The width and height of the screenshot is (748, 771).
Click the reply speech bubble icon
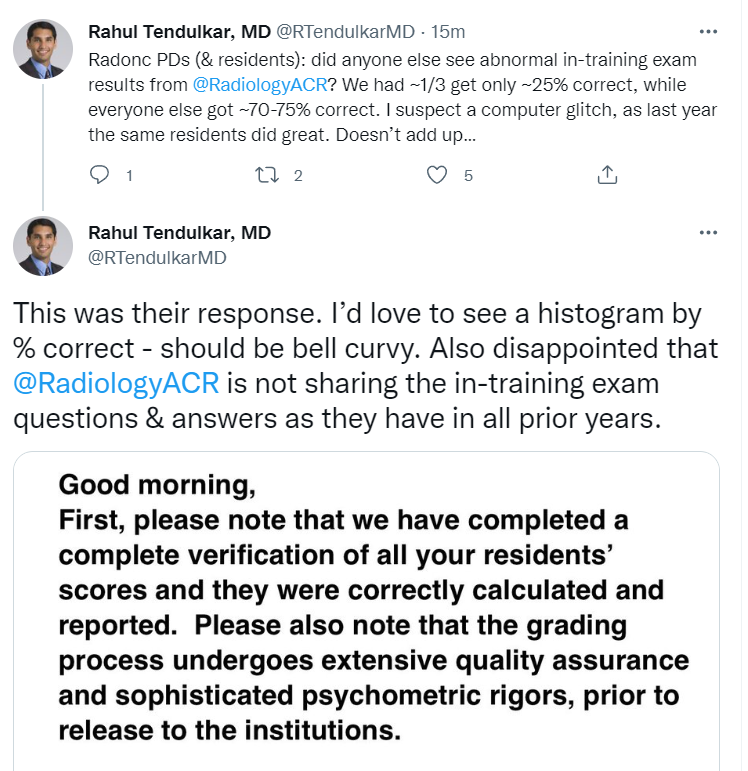pos(99,175)
